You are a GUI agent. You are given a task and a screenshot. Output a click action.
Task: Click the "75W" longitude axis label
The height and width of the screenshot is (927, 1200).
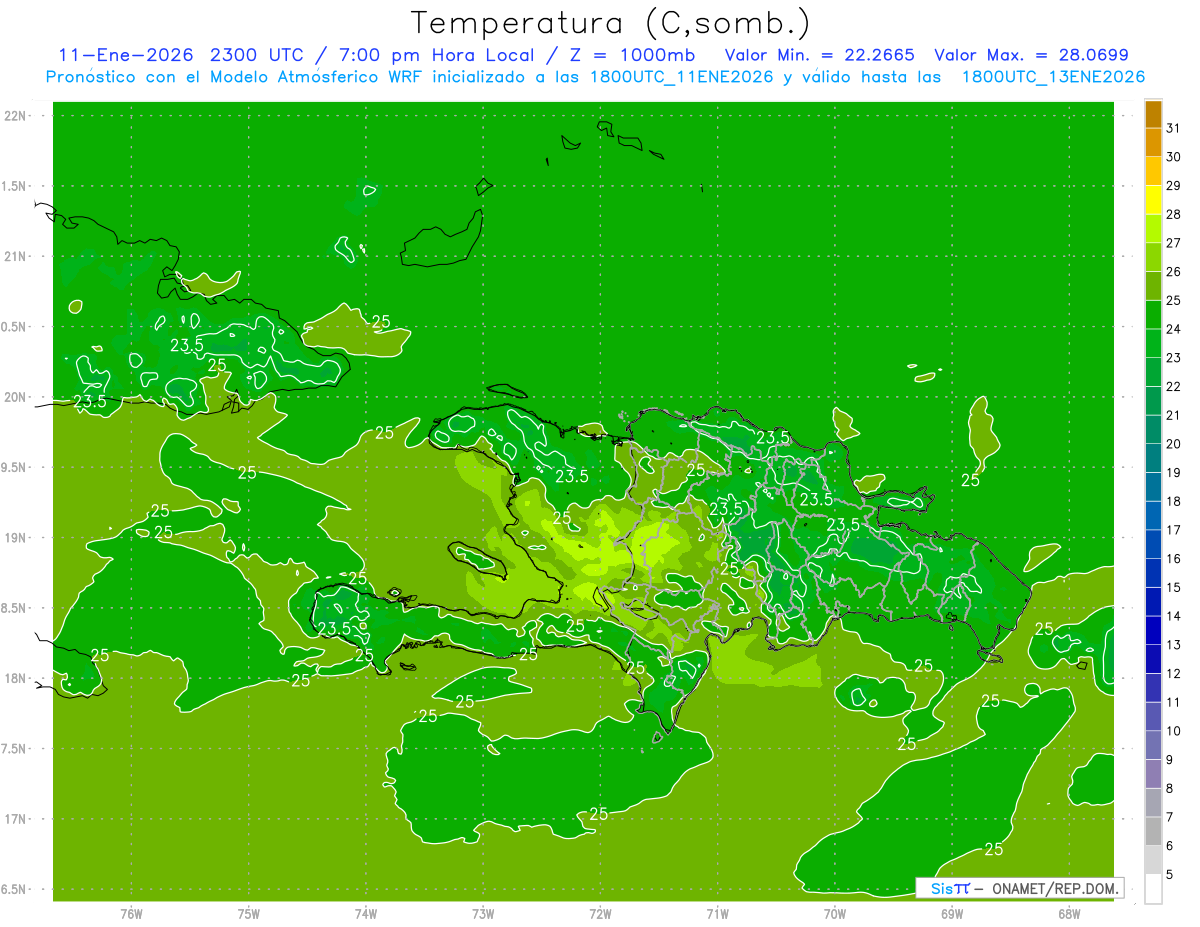(248, 914)
